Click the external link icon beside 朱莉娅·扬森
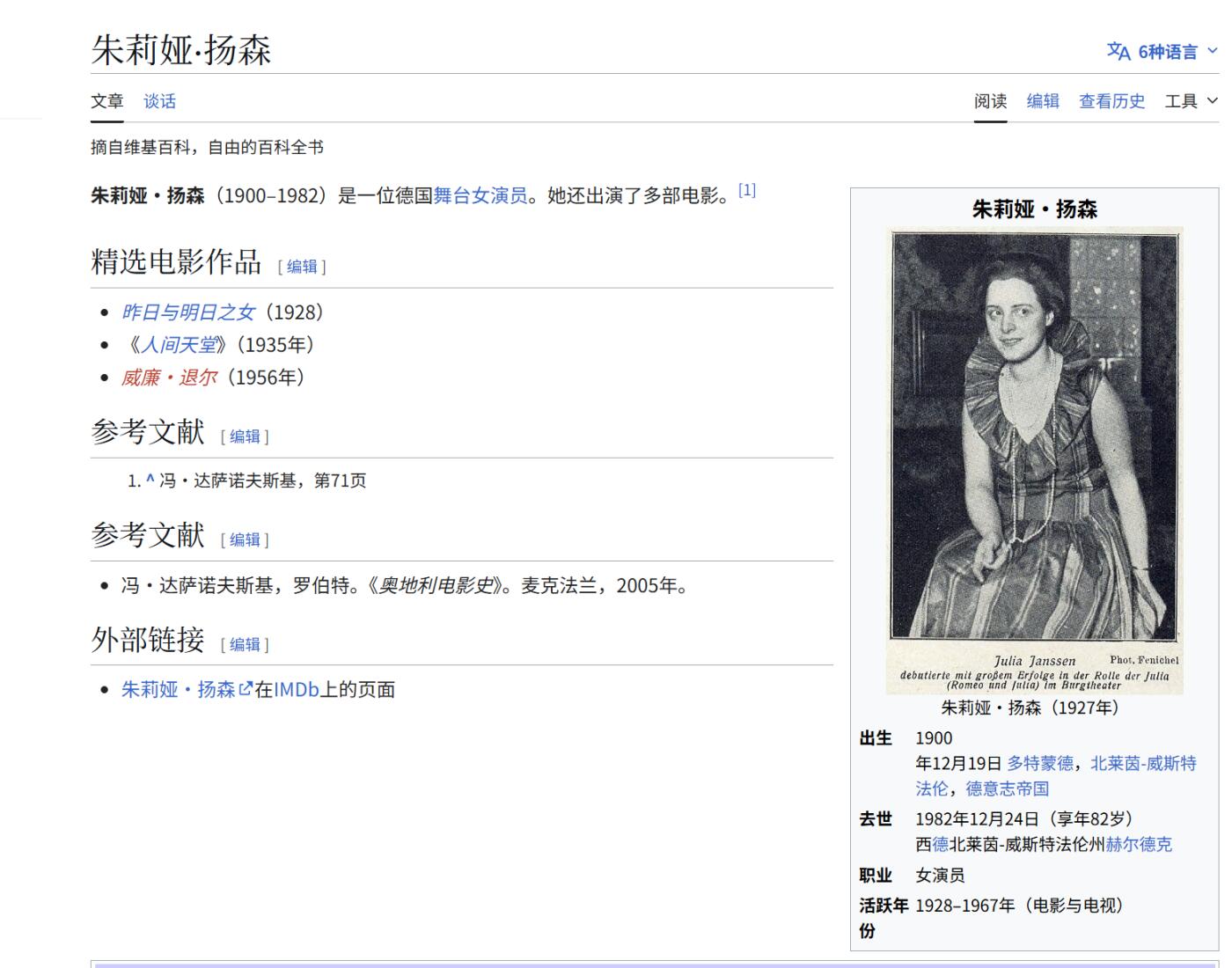1232x968 pixels. (x=246, y=689)
